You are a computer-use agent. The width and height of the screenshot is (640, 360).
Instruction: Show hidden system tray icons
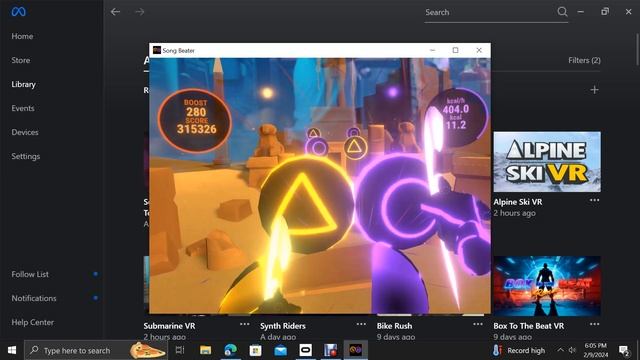click(x=560, y=350)
